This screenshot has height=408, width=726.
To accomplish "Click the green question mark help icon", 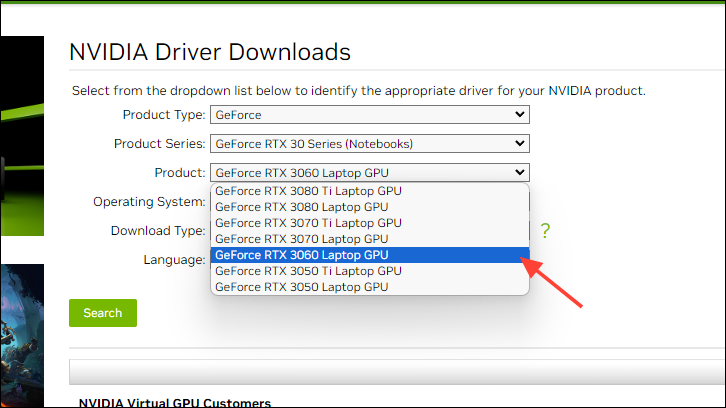I will (545, 230).
